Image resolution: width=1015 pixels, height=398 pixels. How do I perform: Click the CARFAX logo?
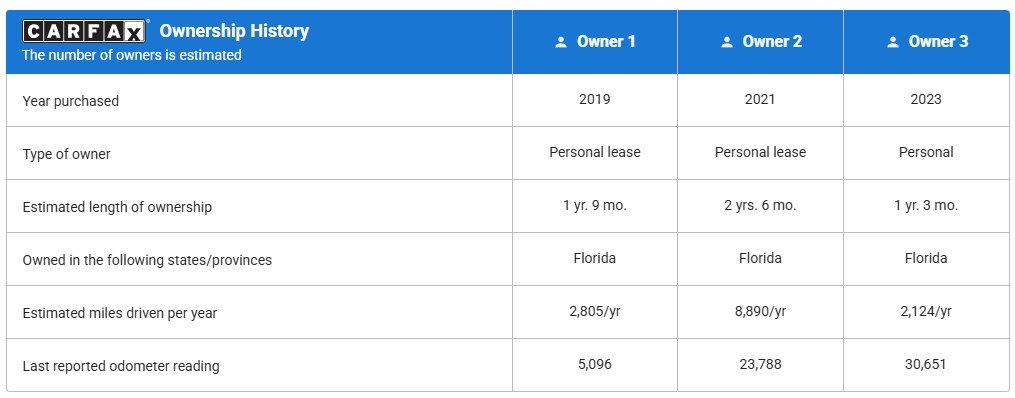(x=85, y=31)
